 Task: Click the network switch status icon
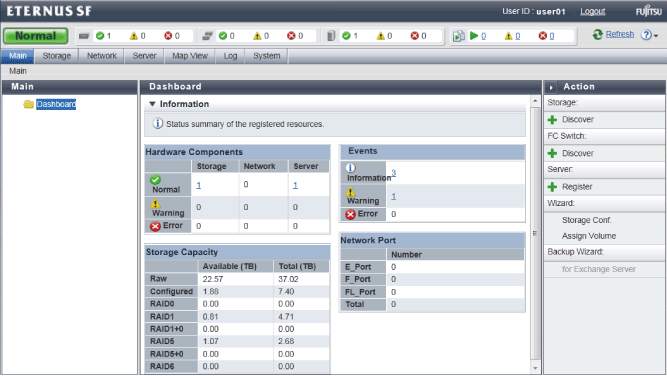207,36
